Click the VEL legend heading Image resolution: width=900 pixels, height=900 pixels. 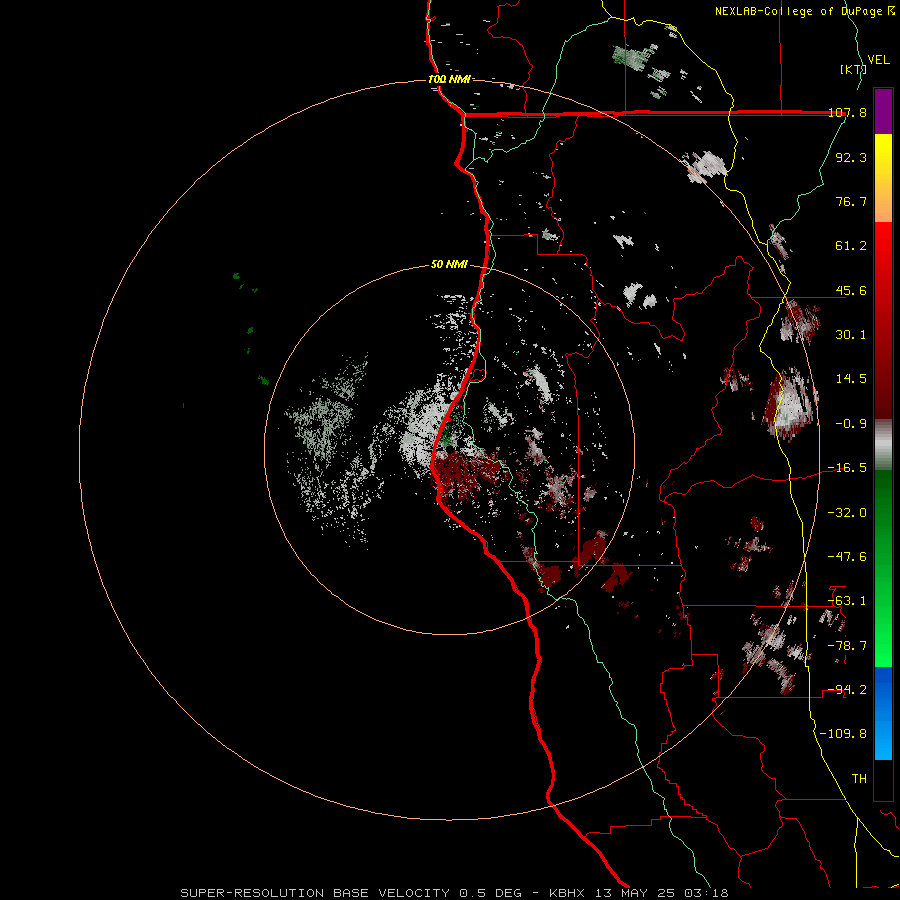coord(878,60)
